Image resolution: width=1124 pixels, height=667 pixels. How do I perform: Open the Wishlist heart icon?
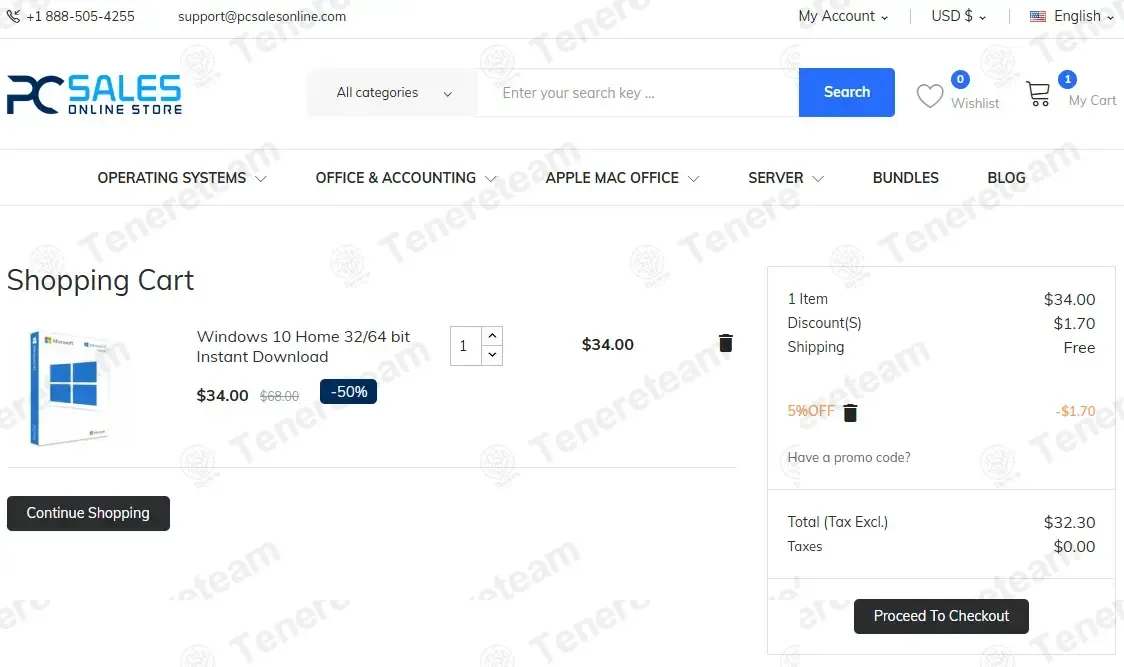pyautogui.click(x=930, y=96)
